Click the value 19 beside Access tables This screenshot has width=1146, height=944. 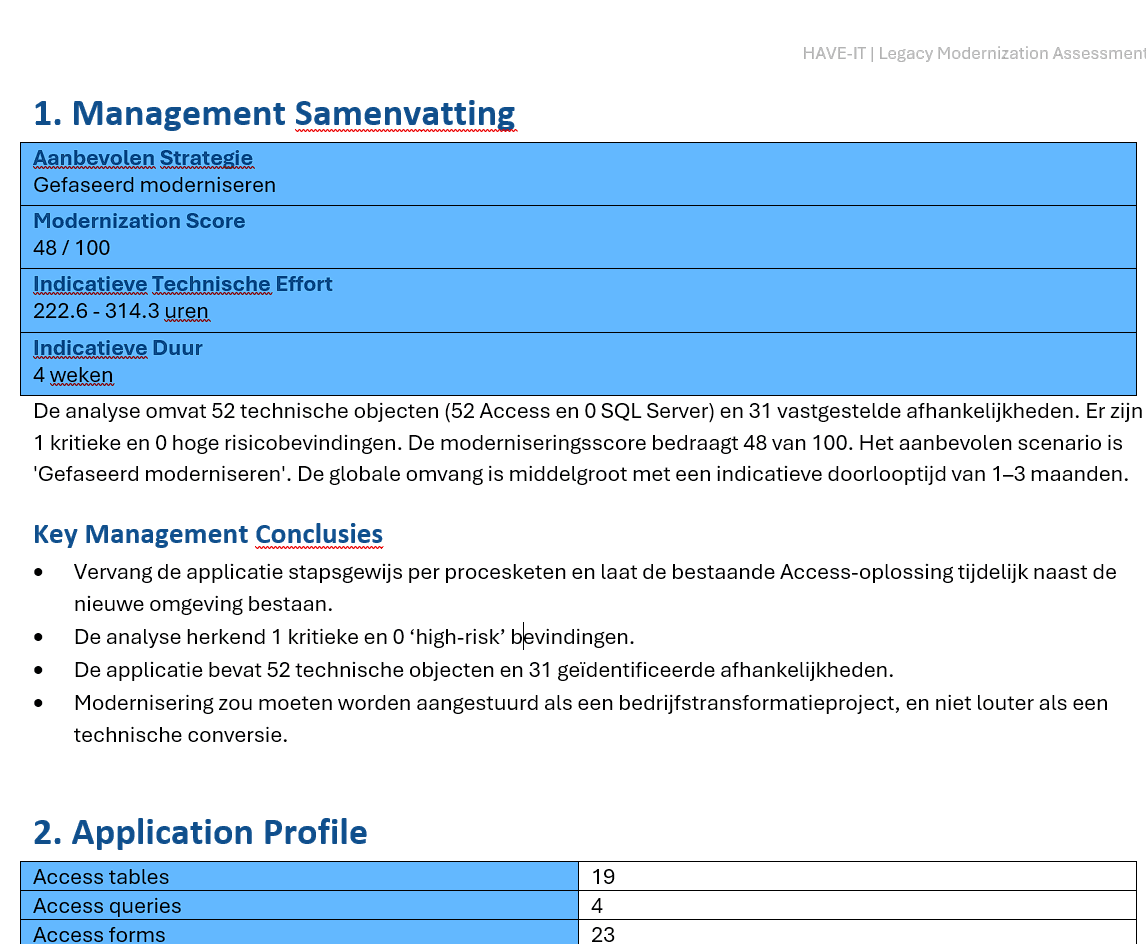603,877
